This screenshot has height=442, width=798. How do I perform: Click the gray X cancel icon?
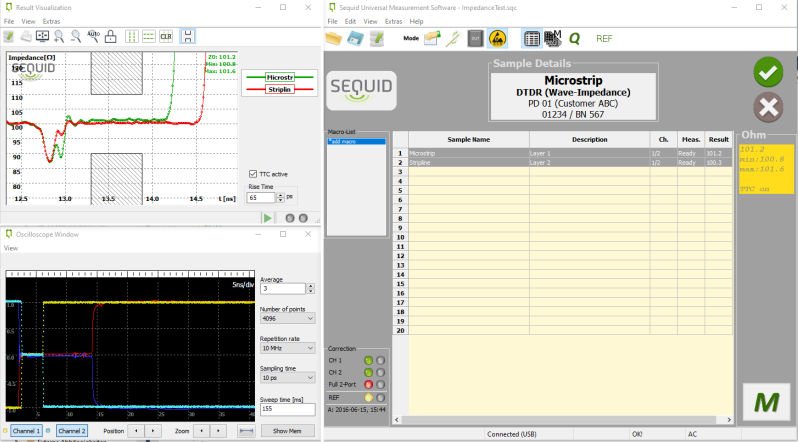tap(767, 107)
